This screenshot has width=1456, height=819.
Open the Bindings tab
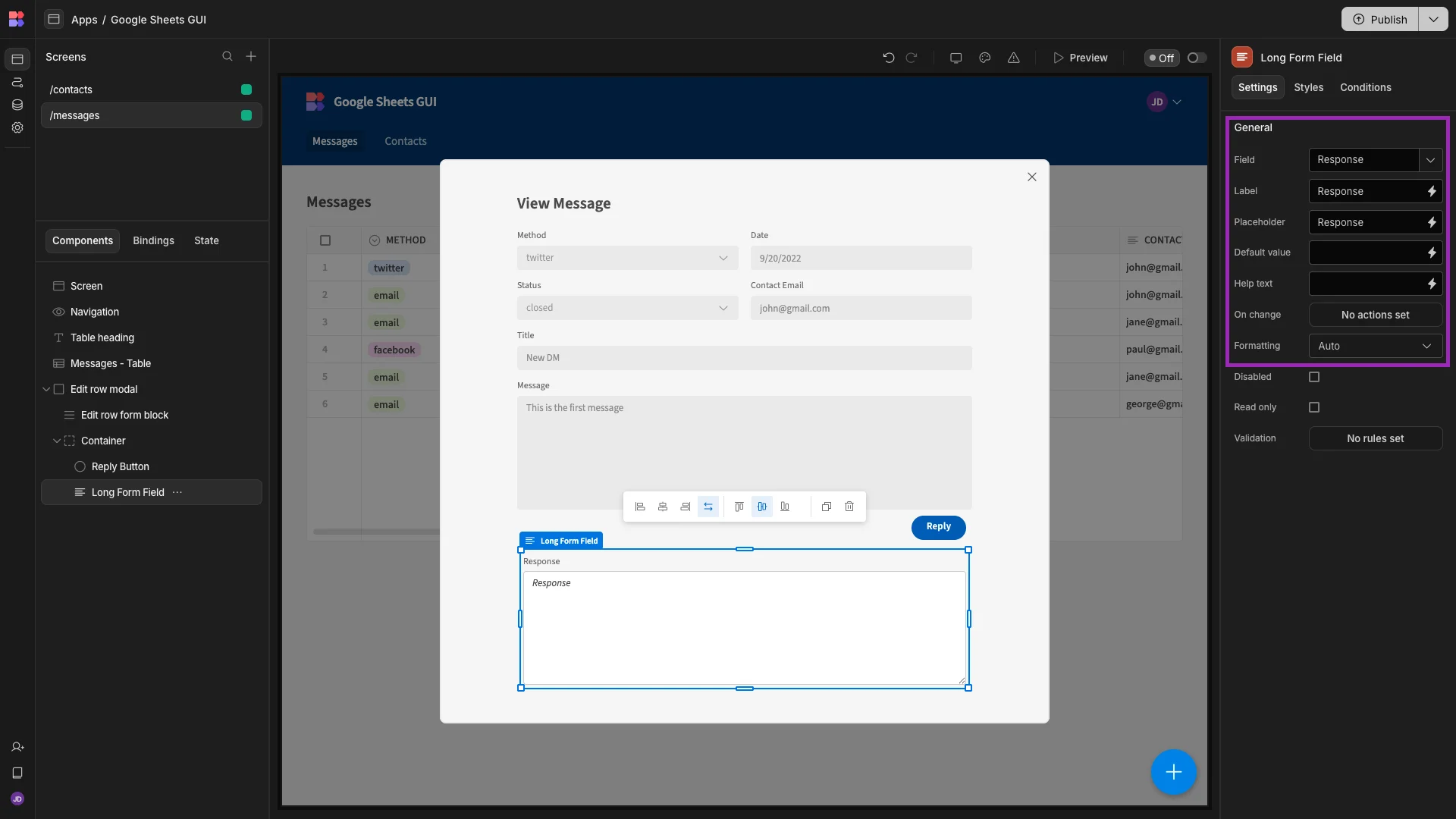pyautogui.click(x=153, y=241)
